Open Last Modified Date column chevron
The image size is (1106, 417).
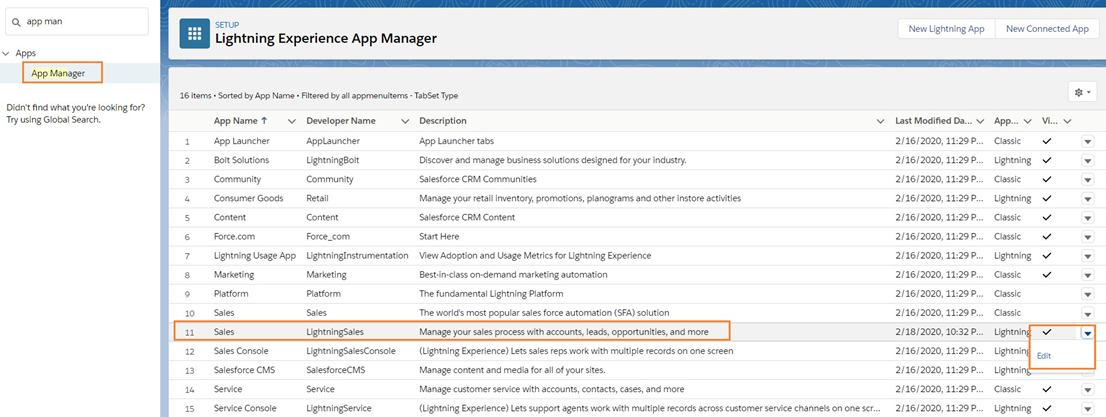point(981,121)
